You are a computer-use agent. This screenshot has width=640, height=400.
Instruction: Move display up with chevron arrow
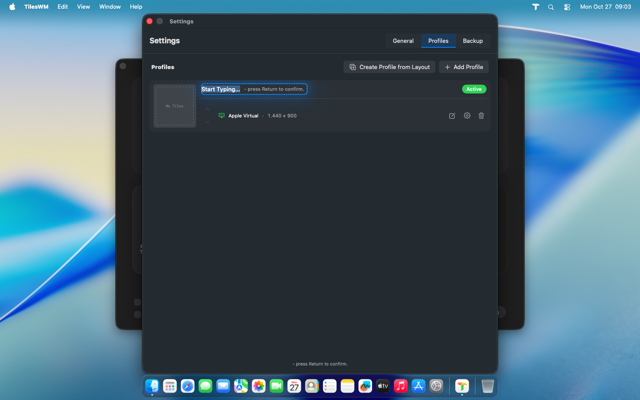point(209,111)
